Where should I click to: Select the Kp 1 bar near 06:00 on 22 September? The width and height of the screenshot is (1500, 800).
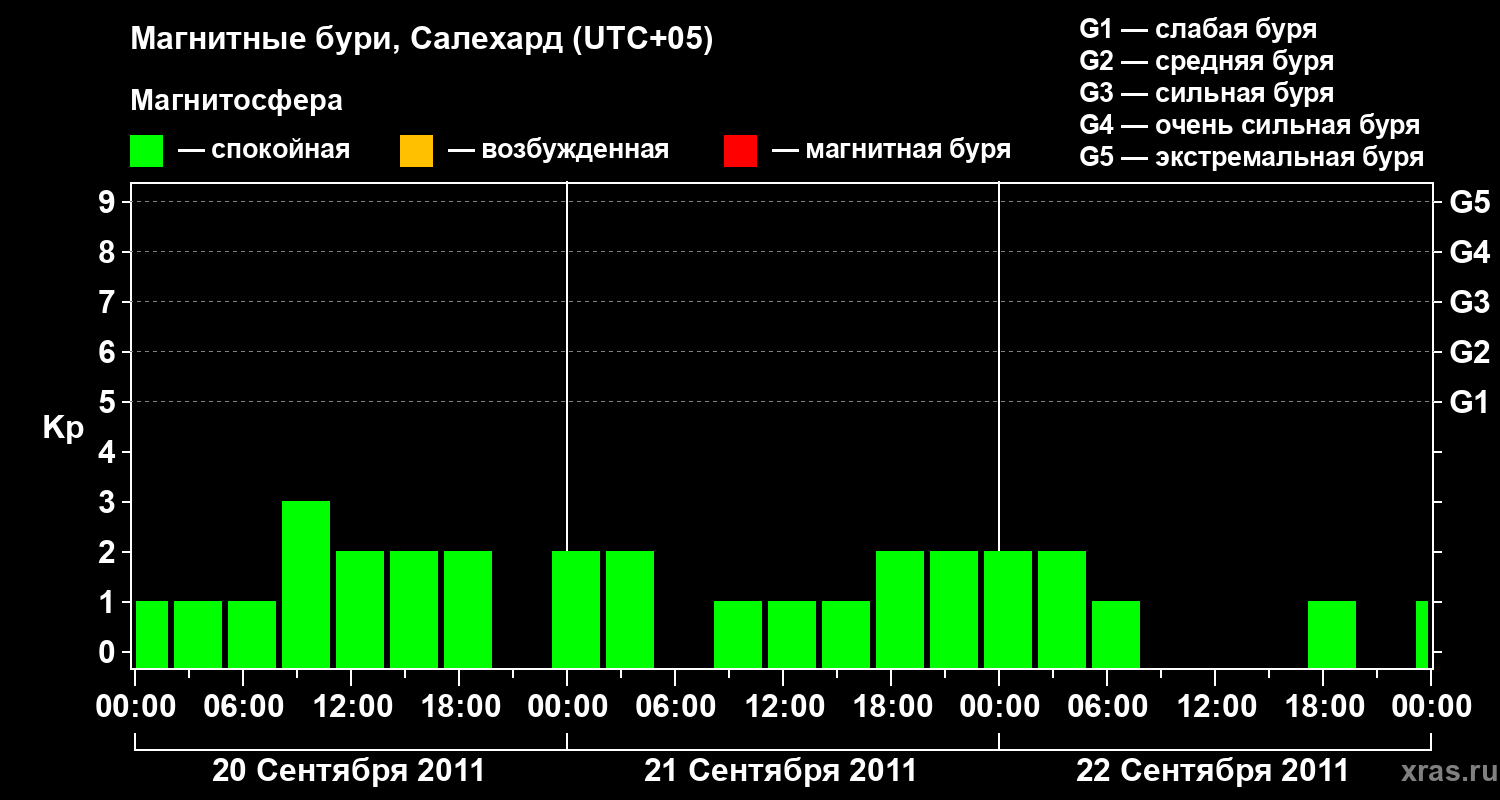click(1116, 634)
